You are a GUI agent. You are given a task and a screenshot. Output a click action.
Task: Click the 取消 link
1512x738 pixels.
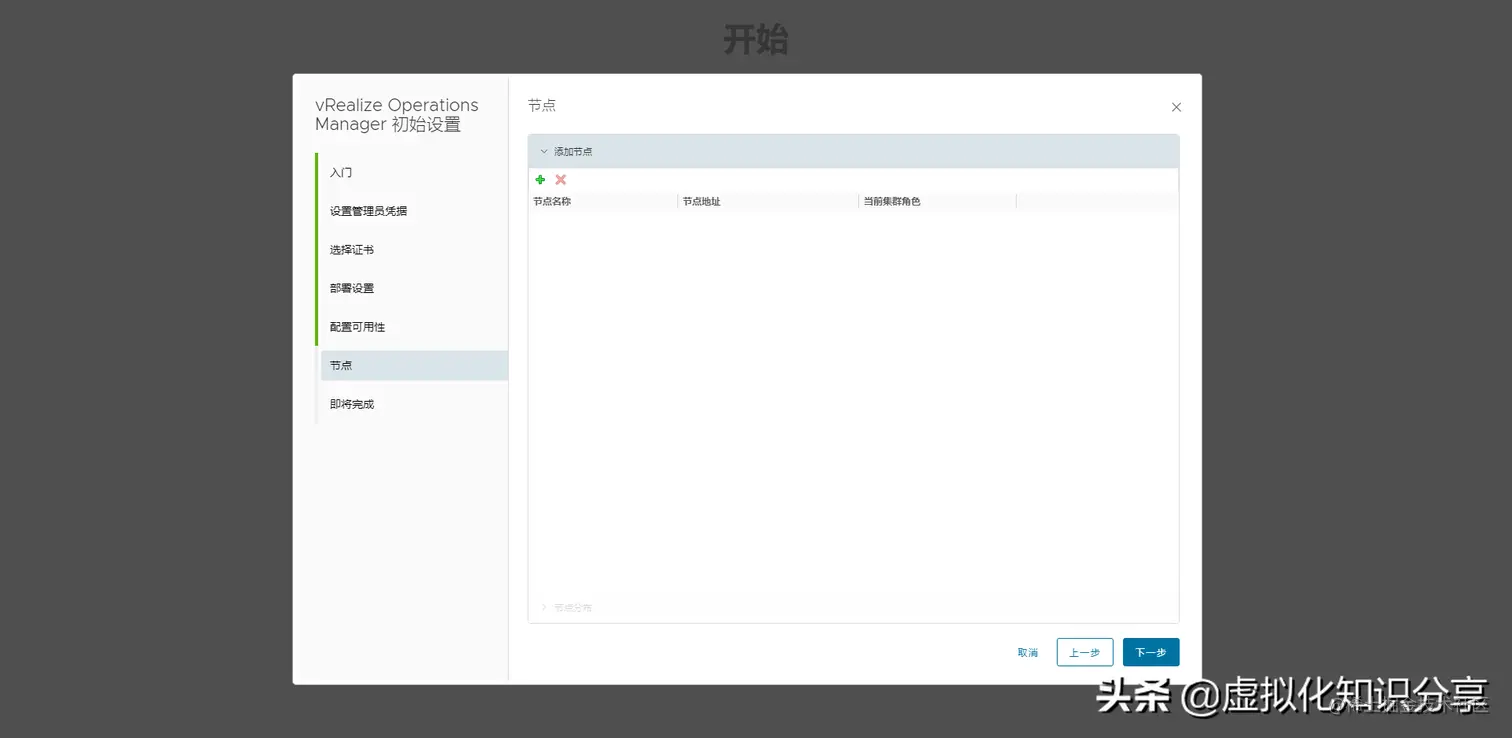pos(1027,651)
